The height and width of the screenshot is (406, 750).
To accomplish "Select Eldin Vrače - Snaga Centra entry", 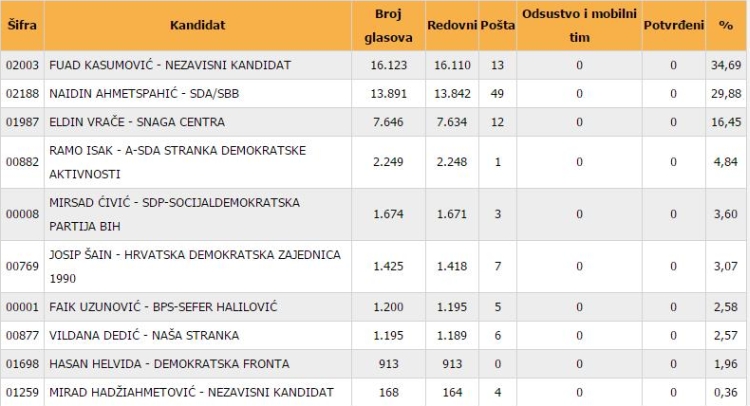I will pos(137,122).
